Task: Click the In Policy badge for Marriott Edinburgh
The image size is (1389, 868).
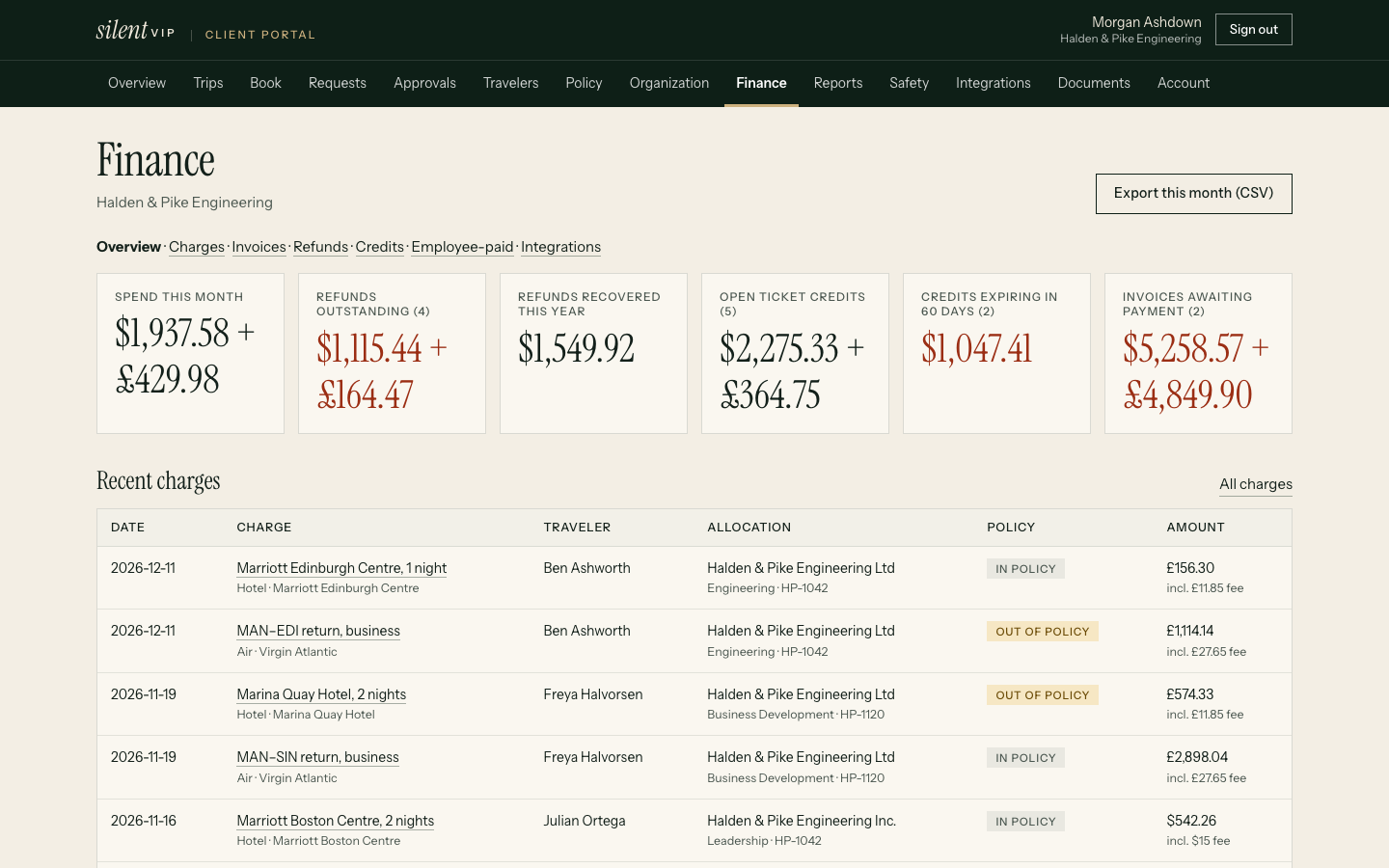Action: tap(1025, 569)
